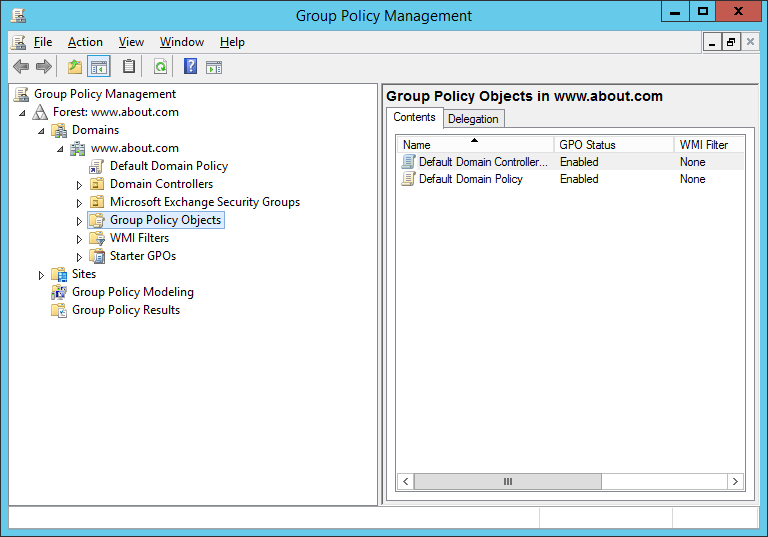Viewport: 768px width, 537px height.
Task: Collapse the Domains node
Action: click(41, 131)
